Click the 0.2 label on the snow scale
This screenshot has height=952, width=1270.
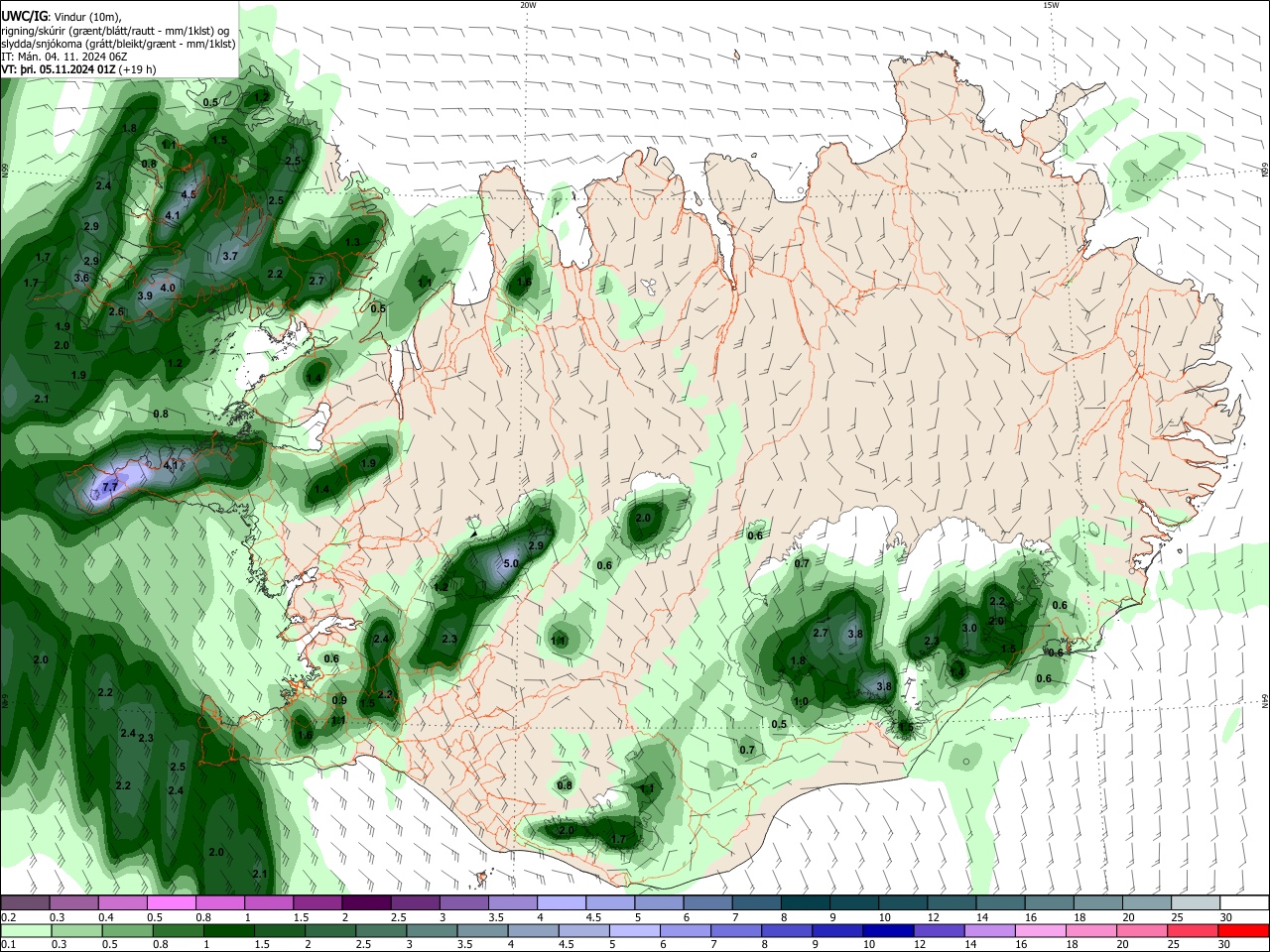point(8,917)
